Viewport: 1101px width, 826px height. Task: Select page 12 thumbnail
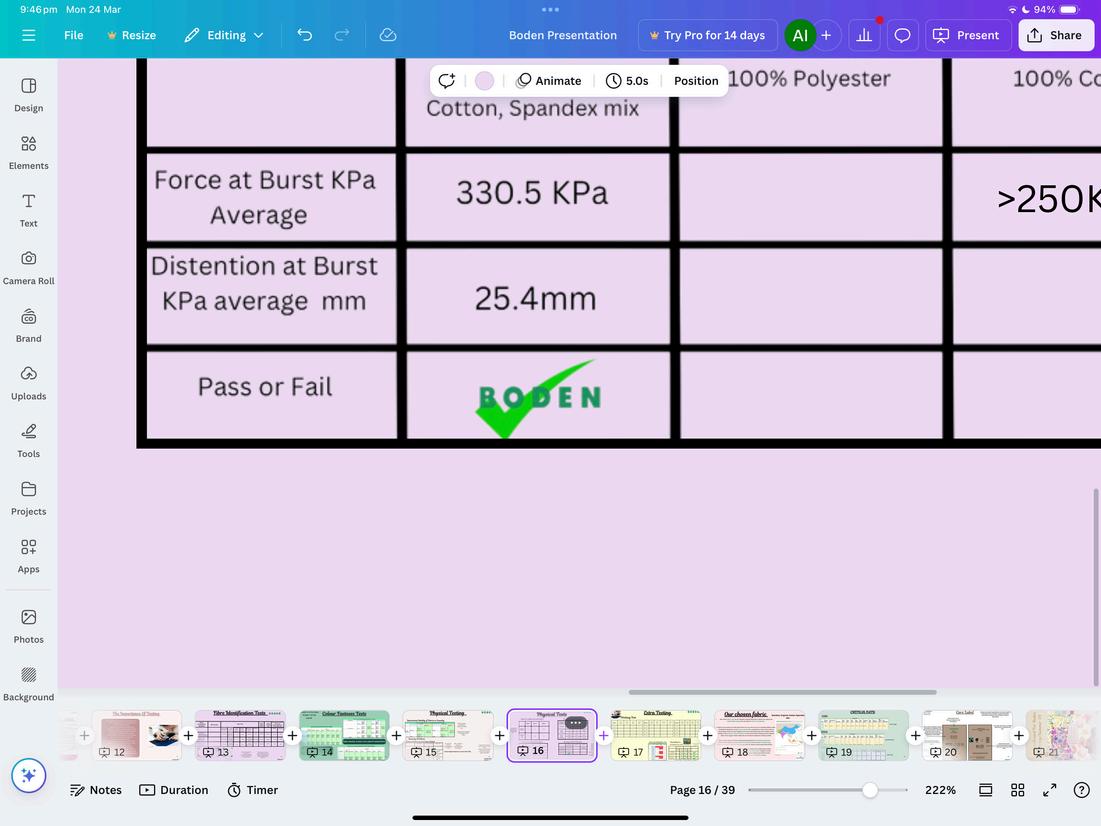pos(137,735)
